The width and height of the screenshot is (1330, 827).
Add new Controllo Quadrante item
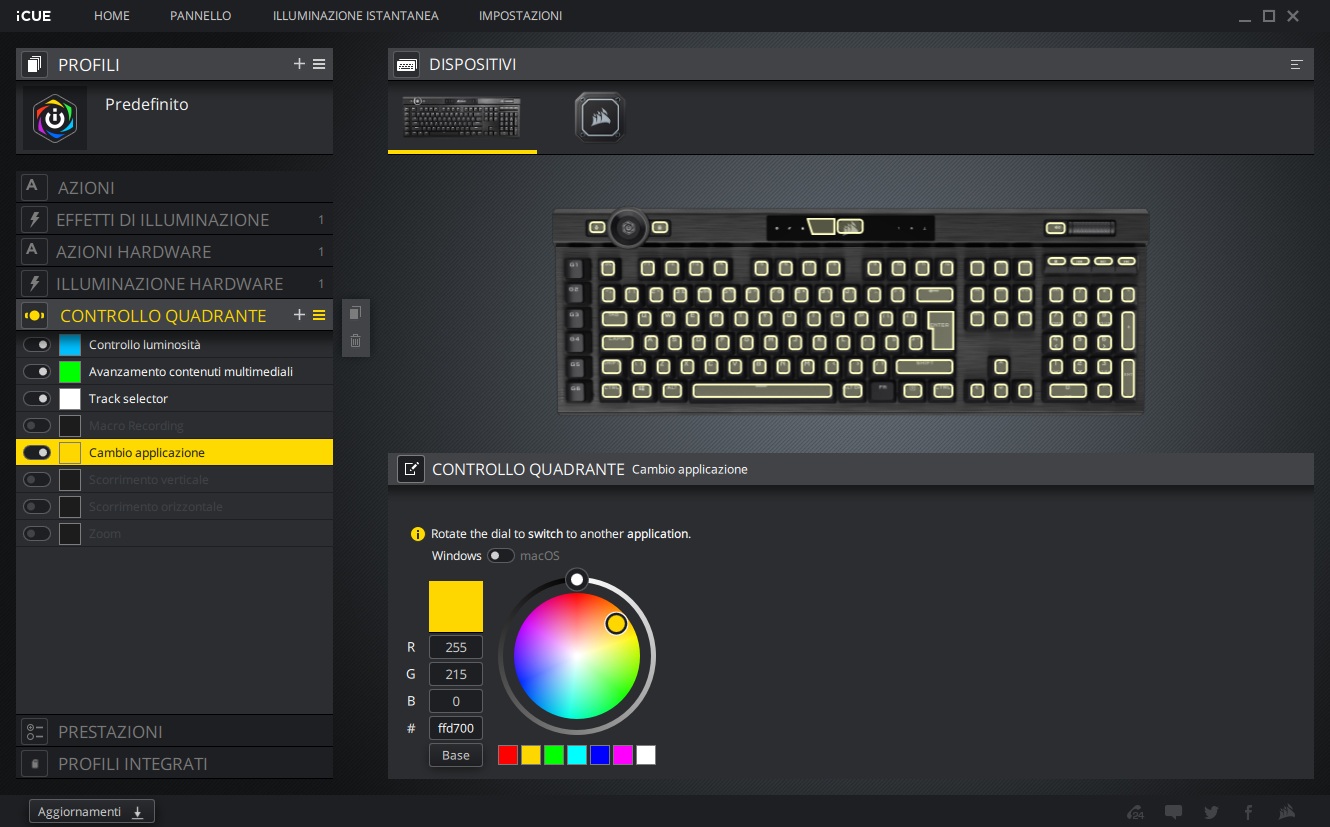[x=299, y=315]
